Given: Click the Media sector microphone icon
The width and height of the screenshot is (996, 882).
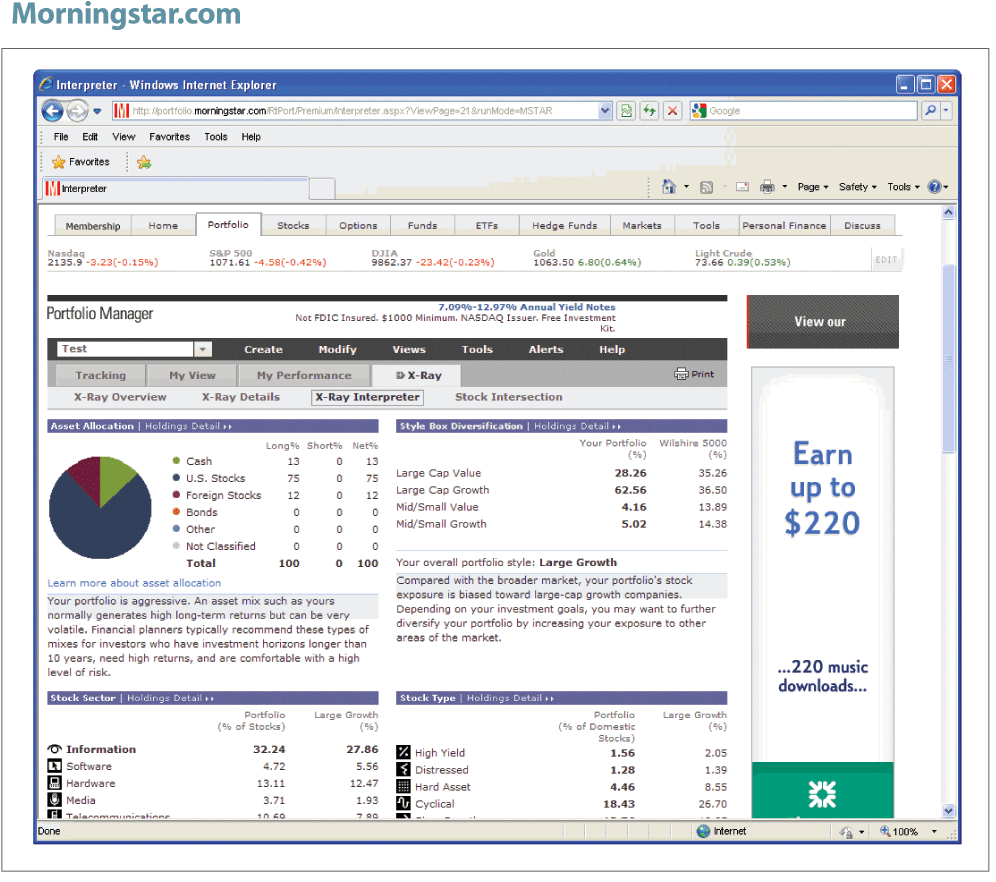Looking at the screenshot, I should point(55,800).
